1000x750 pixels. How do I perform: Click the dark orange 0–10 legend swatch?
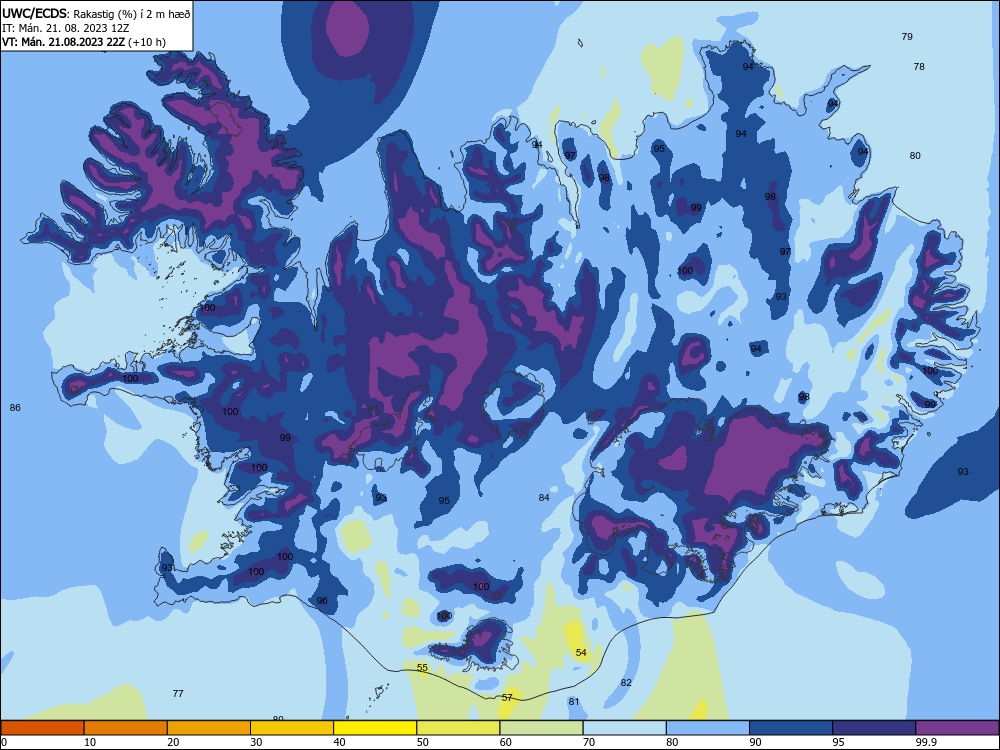point(42,728)
